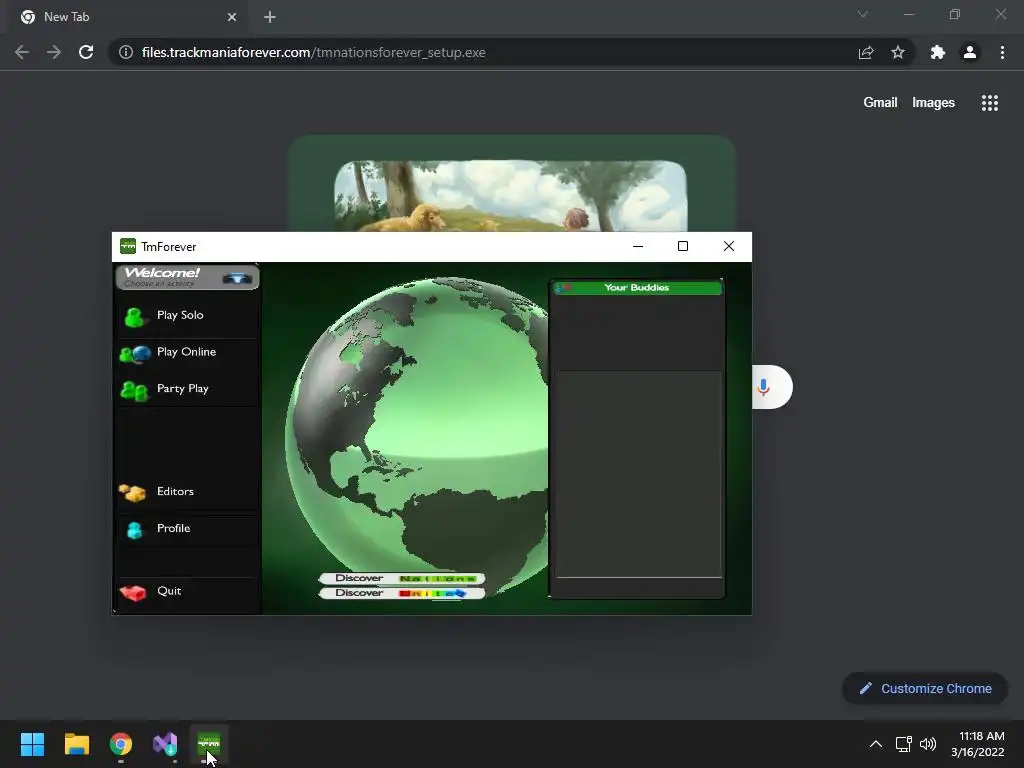
Task: Click the Discover United button
Action: tap(402, 593)
